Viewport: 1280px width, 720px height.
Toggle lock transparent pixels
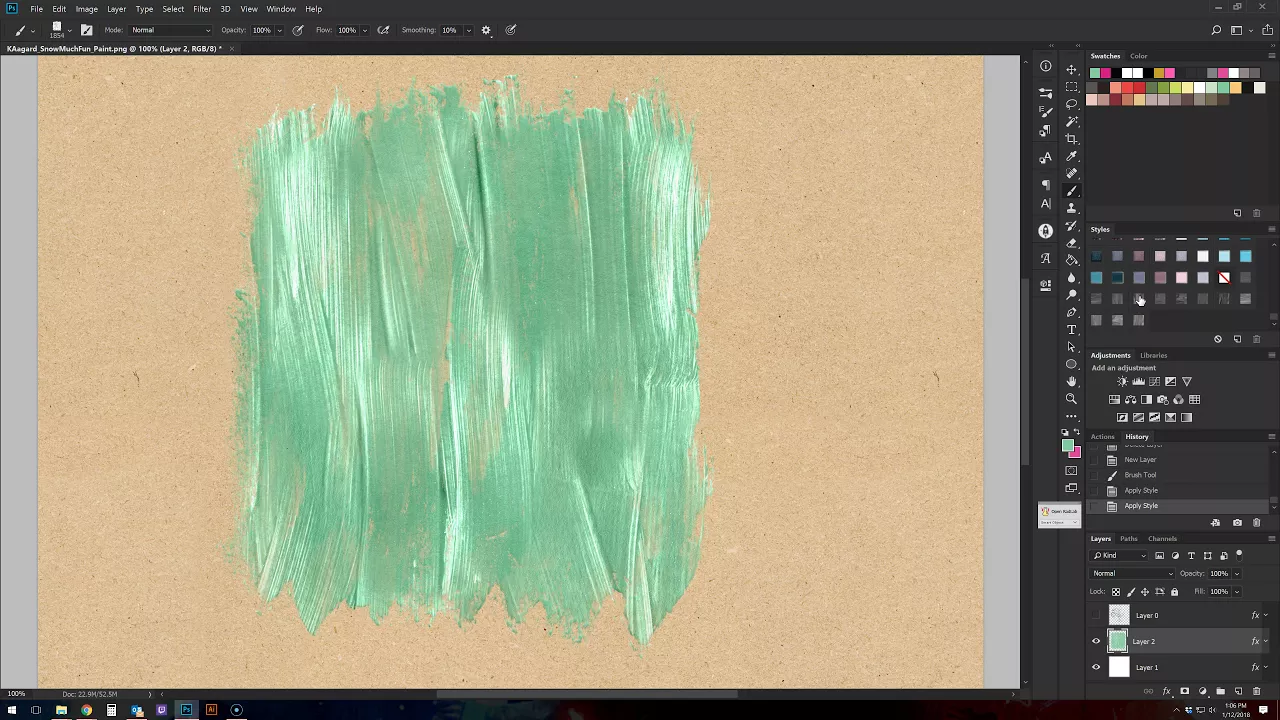pyautogui.click(x=1116, y=592)
